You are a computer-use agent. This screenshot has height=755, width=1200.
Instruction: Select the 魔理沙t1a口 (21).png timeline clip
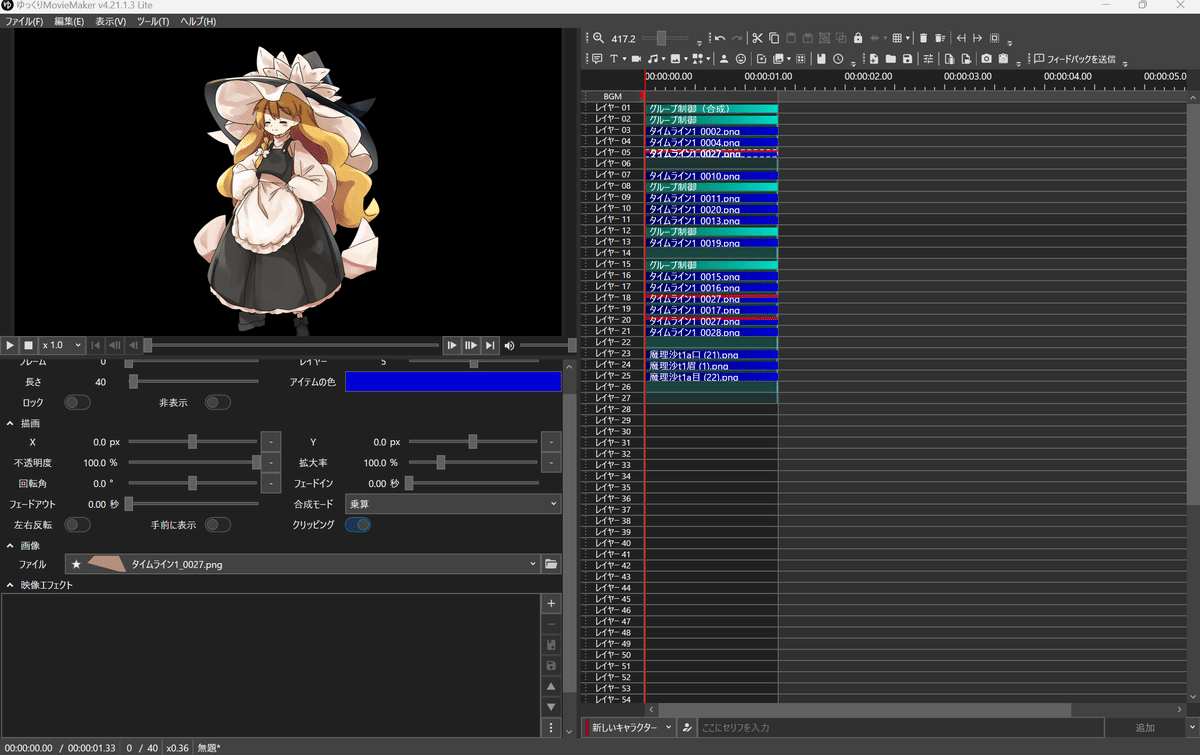pyautogui.click(x=711, y=354)
